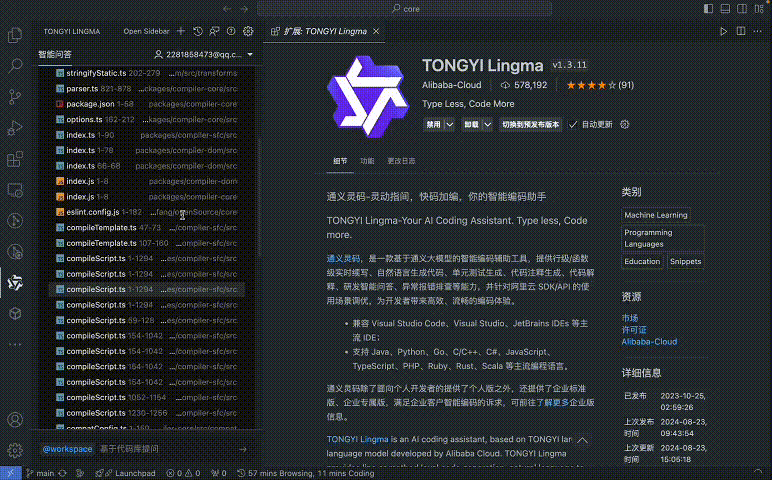Split the editor to the right

(x=740, y=31)
